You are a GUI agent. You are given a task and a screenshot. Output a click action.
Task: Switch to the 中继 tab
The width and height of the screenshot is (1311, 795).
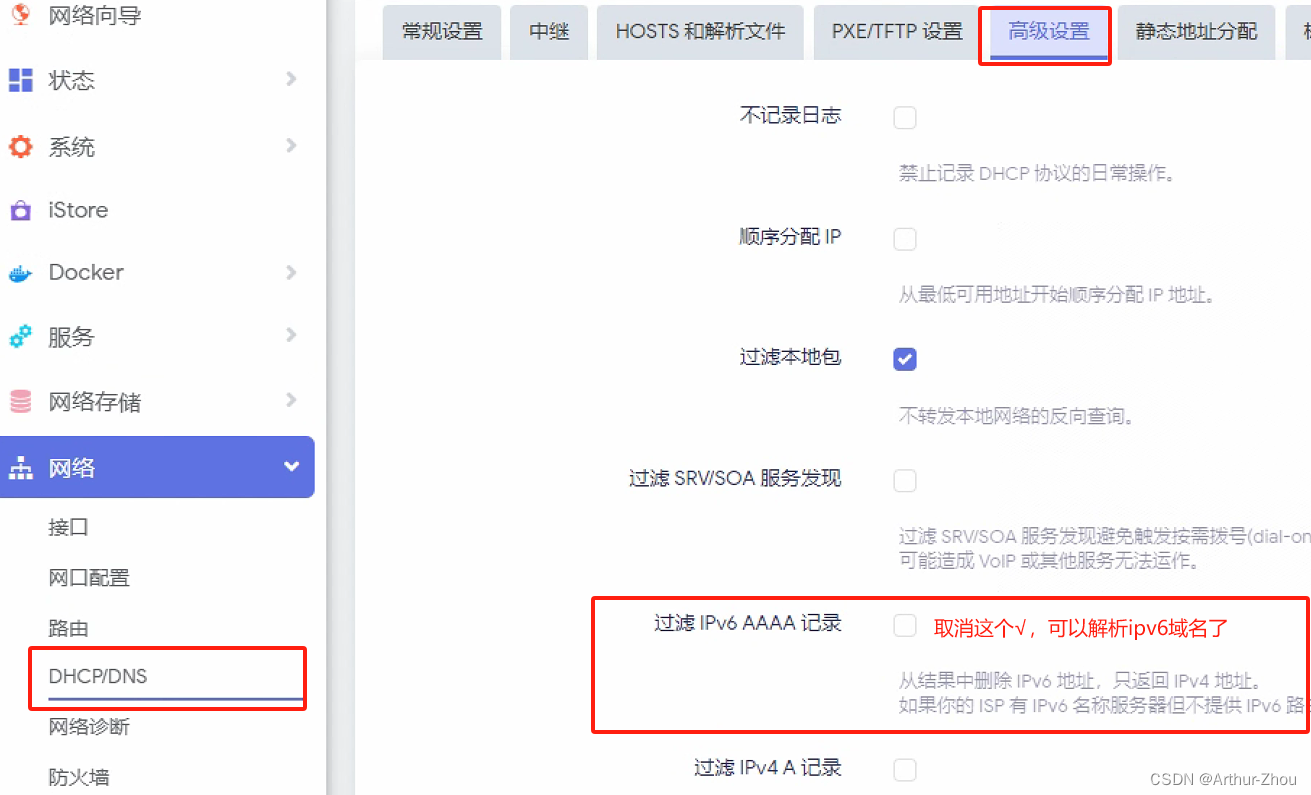click(x=549, y=32)
